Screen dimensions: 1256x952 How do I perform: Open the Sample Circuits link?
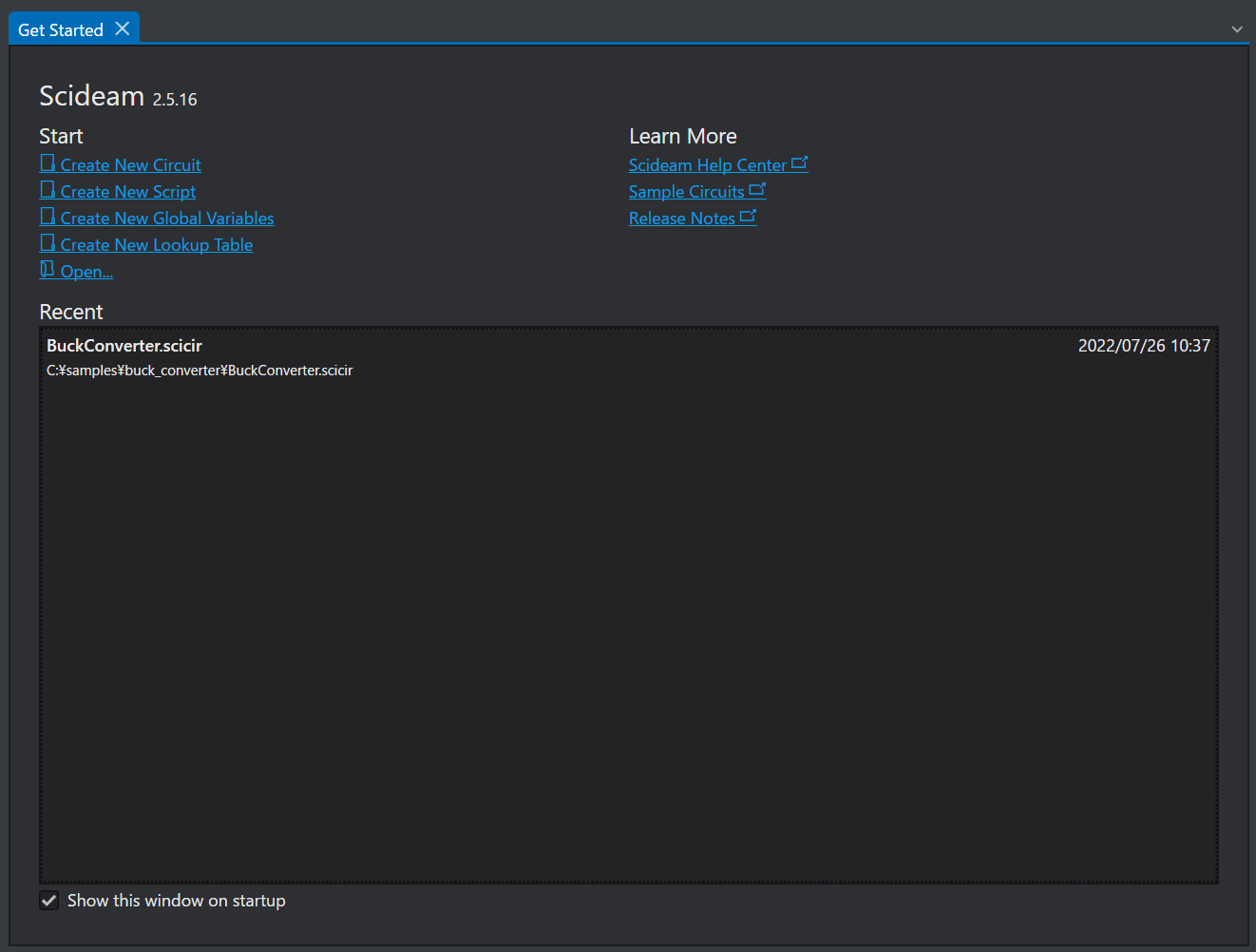click(x=687, y=192)
